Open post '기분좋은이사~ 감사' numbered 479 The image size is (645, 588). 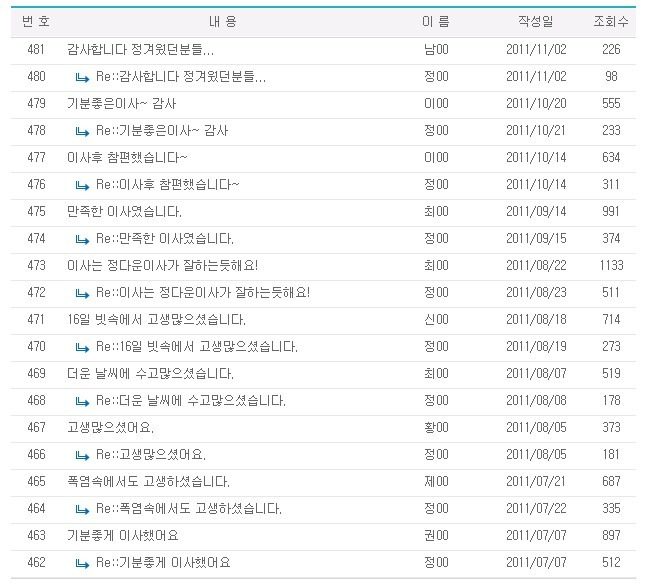pyautogui.click(x=121, y=104)
